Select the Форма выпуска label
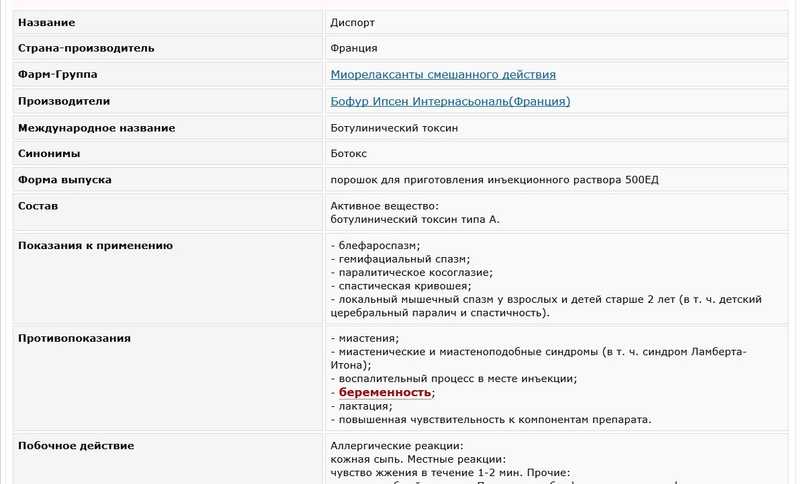800x484 pixels. (x=65, y=180)
